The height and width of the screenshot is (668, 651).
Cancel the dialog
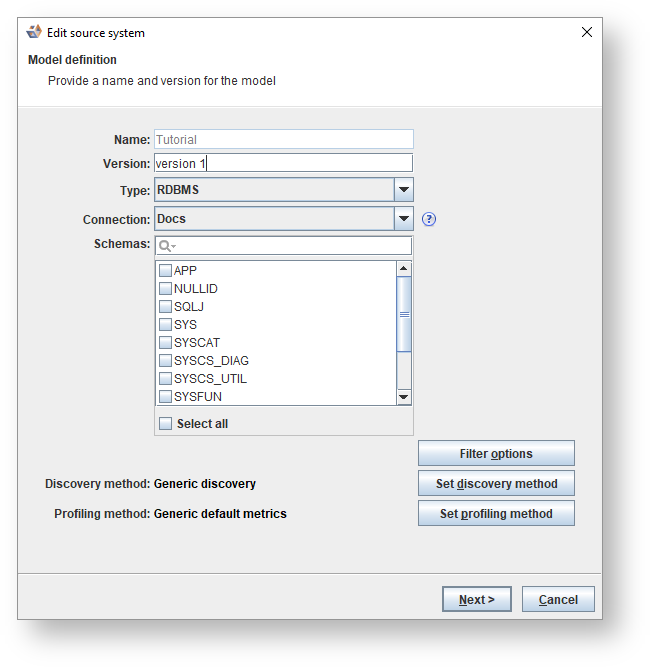coord(558,600)
